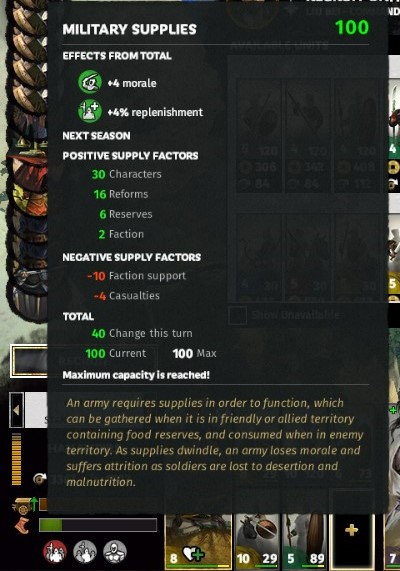
Task: Select the middle grey crowd stance icon
Action: (x=85, y=551)
